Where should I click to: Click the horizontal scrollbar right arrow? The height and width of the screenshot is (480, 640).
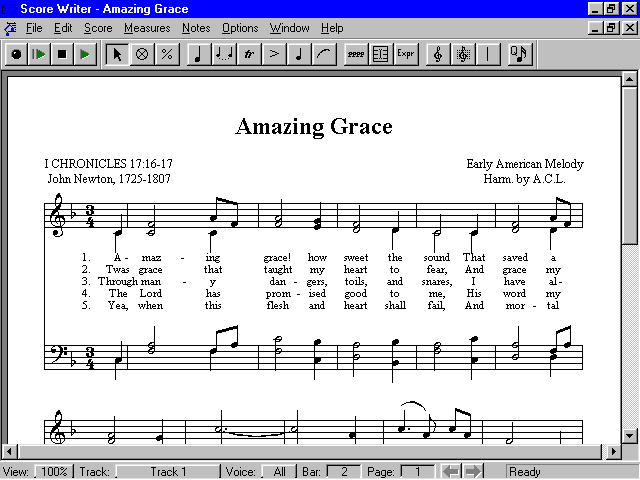coord(613,451)
